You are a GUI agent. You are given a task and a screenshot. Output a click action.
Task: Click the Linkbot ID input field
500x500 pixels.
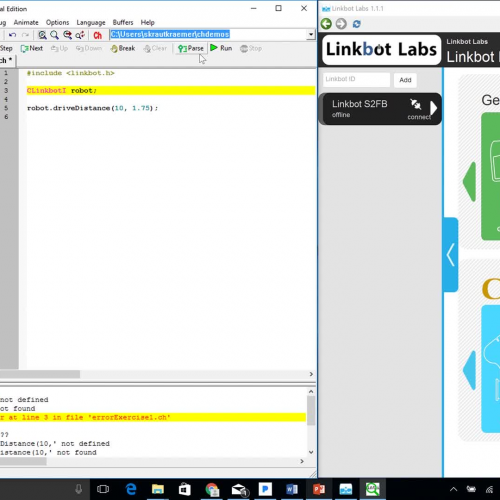click(356, 80)
